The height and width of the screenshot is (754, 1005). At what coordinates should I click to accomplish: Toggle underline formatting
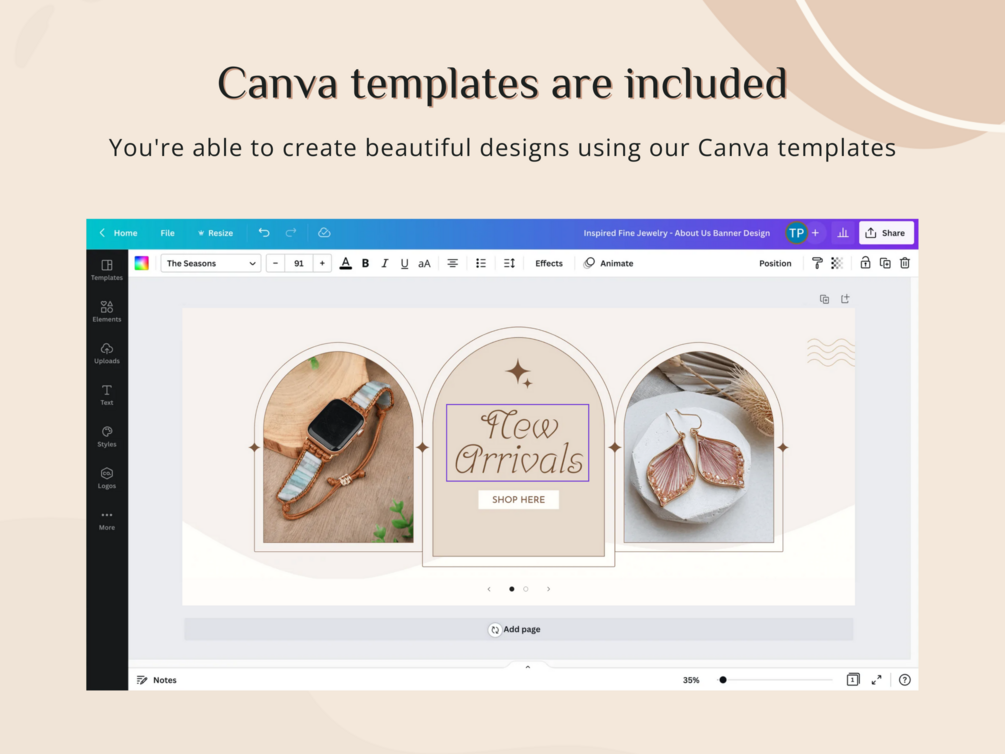404,263
